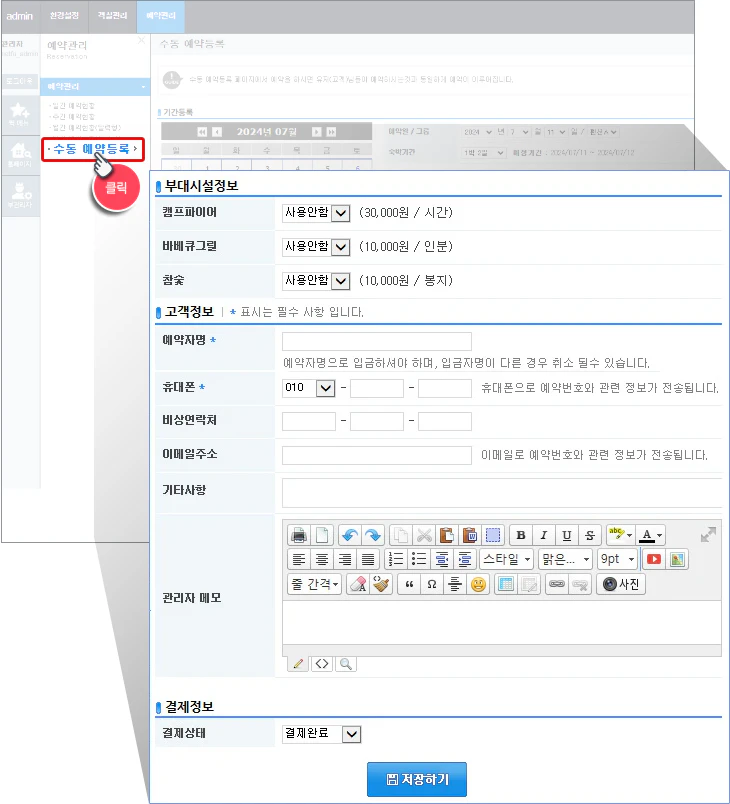Viewport: 730px width, 804px height.
Task: Maximize the memo editor with expand icon
Action: 708,535
